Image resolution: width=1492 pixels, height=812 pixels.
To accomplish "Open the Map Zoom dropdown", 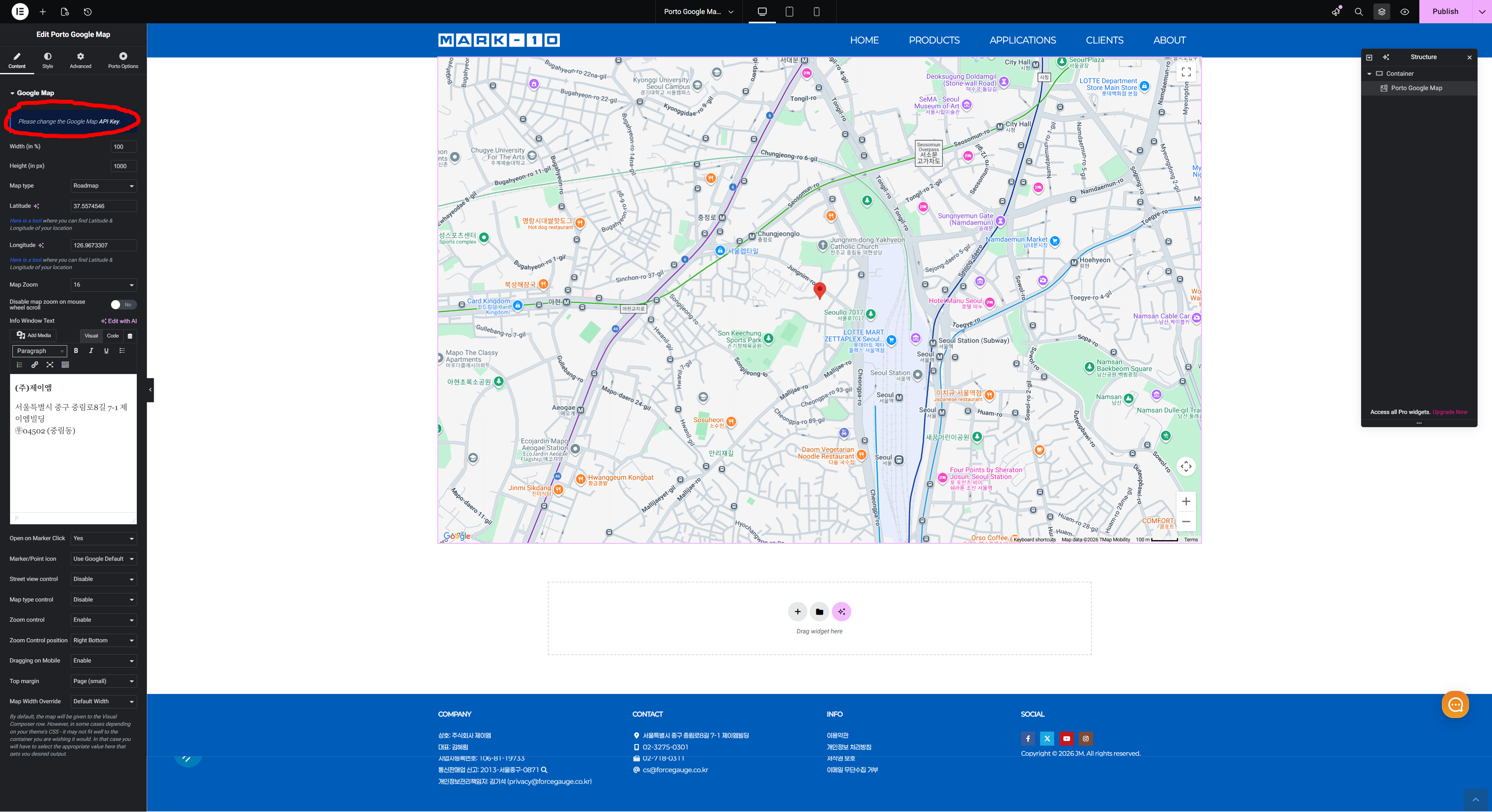I will point(103,285).
